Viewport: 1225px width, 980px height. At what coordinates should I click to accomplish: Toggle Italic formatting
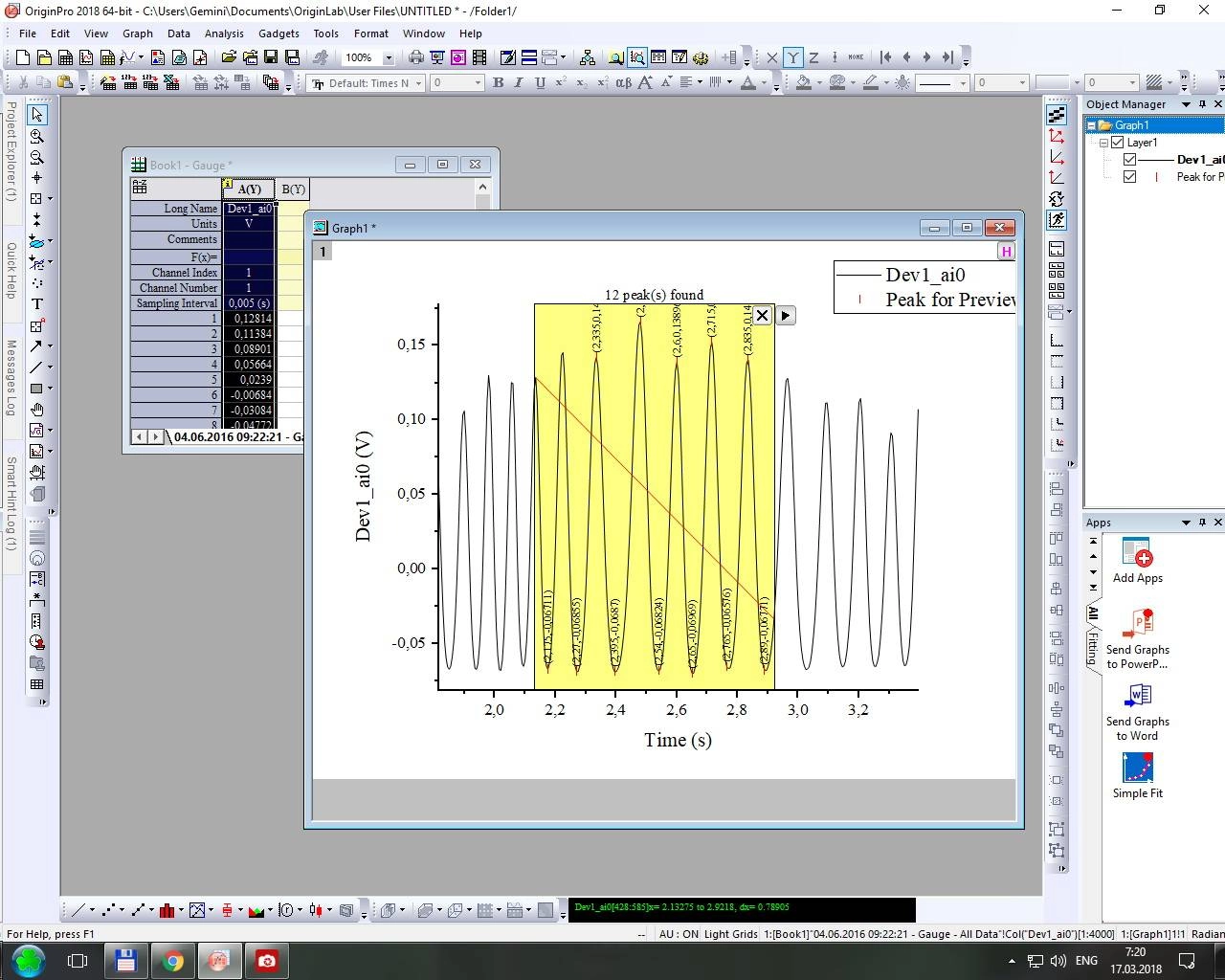click(x=519, y=83)
